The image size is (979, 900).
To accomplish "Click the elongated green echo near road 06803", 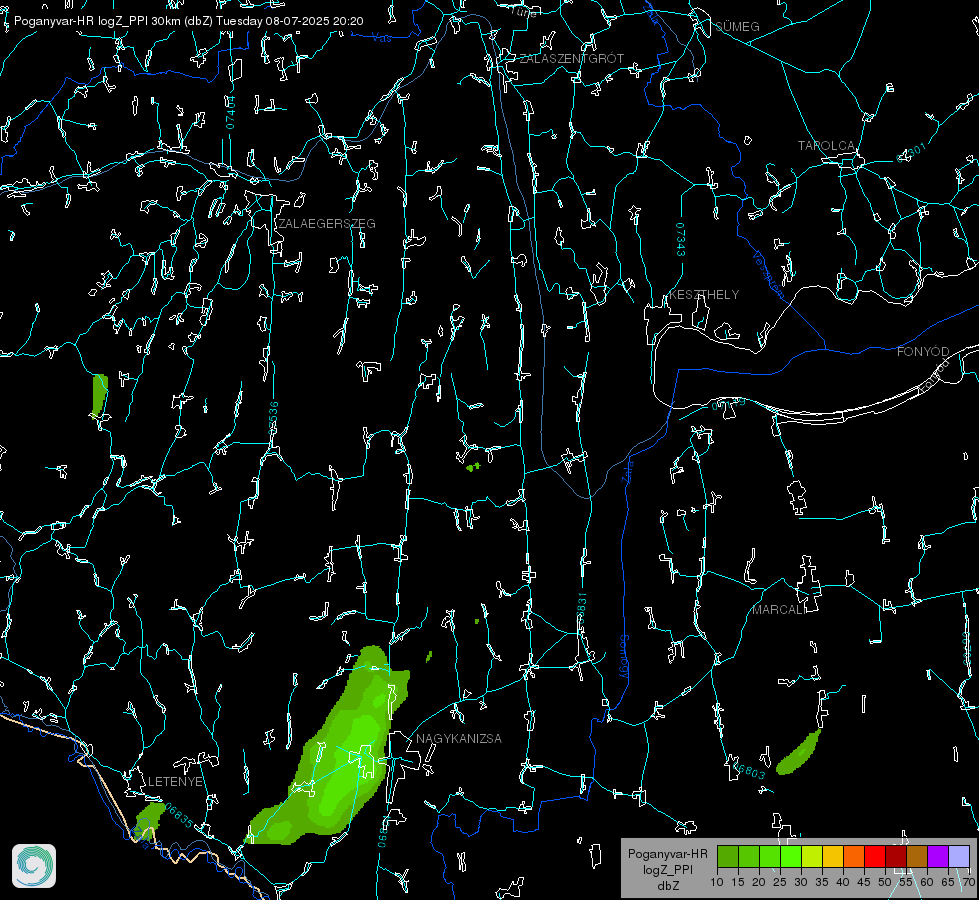I will 799,753.
